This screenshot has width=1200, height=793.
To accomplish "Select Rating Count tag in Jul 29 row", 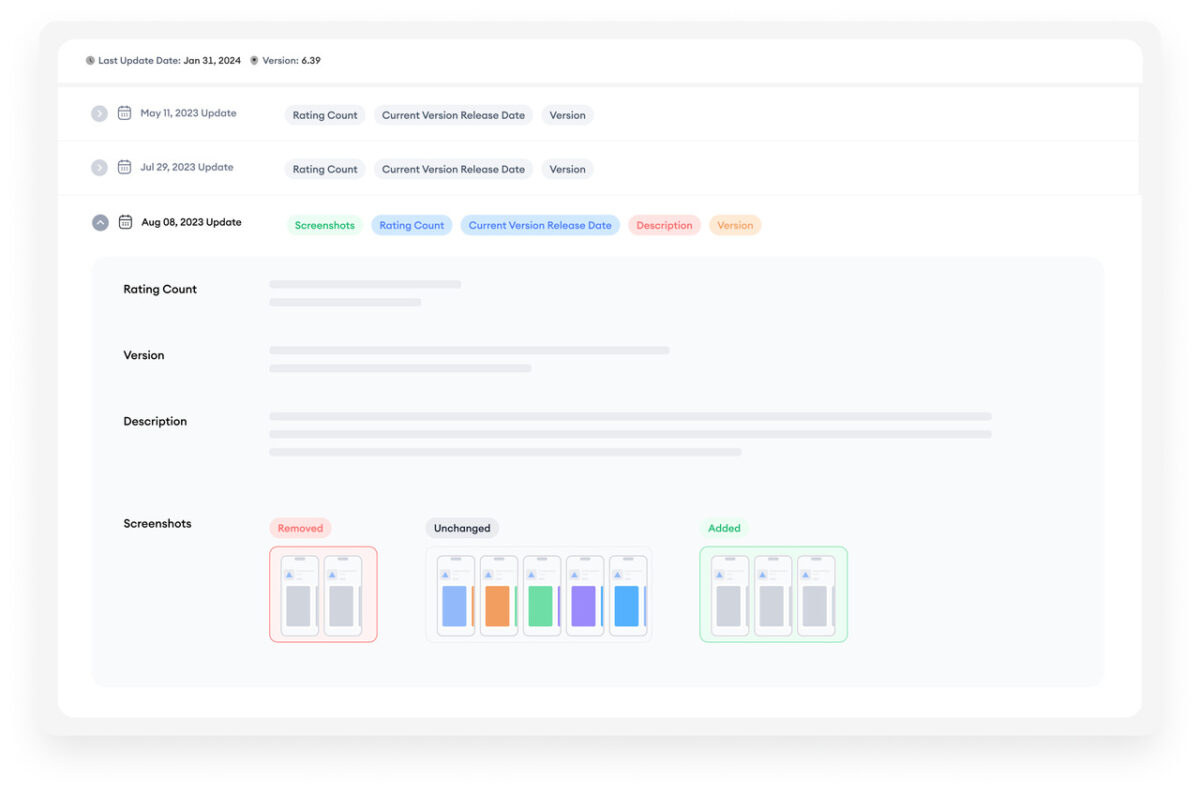I will [325, 169].
